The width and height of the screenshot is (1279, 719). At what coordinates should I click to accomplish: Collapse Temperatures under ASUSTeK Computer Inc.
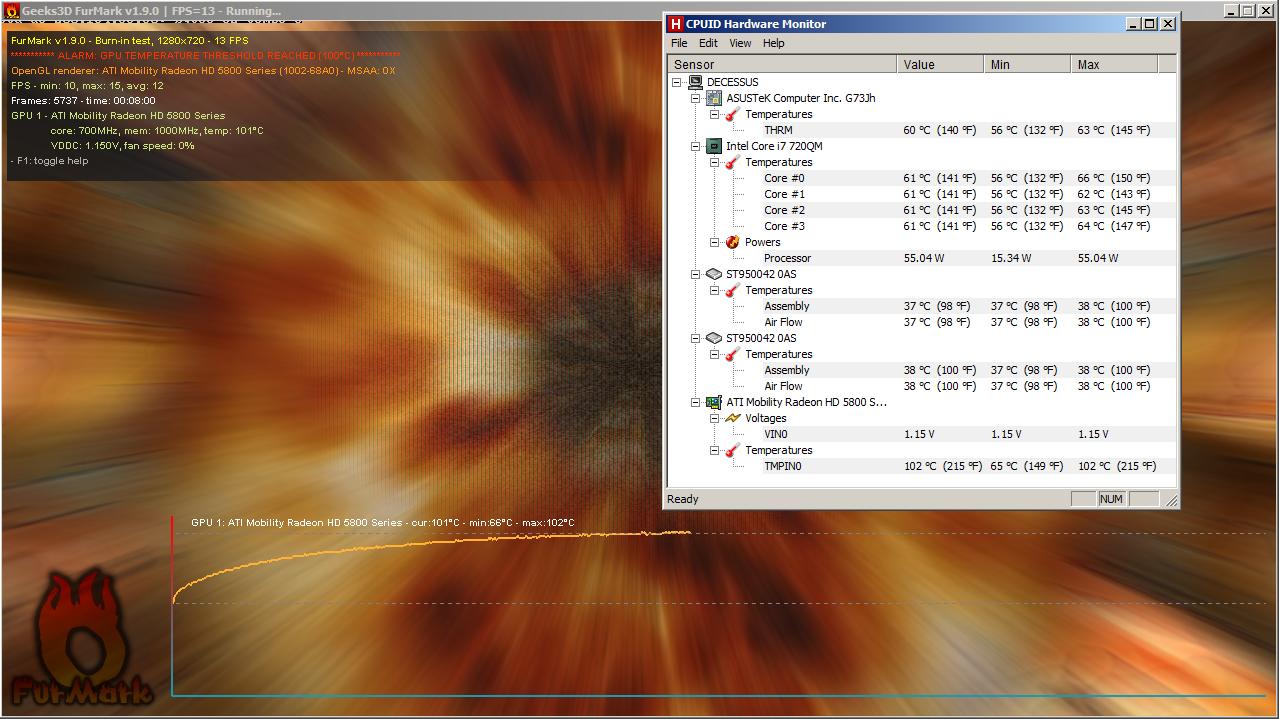[x=715, y=114]
